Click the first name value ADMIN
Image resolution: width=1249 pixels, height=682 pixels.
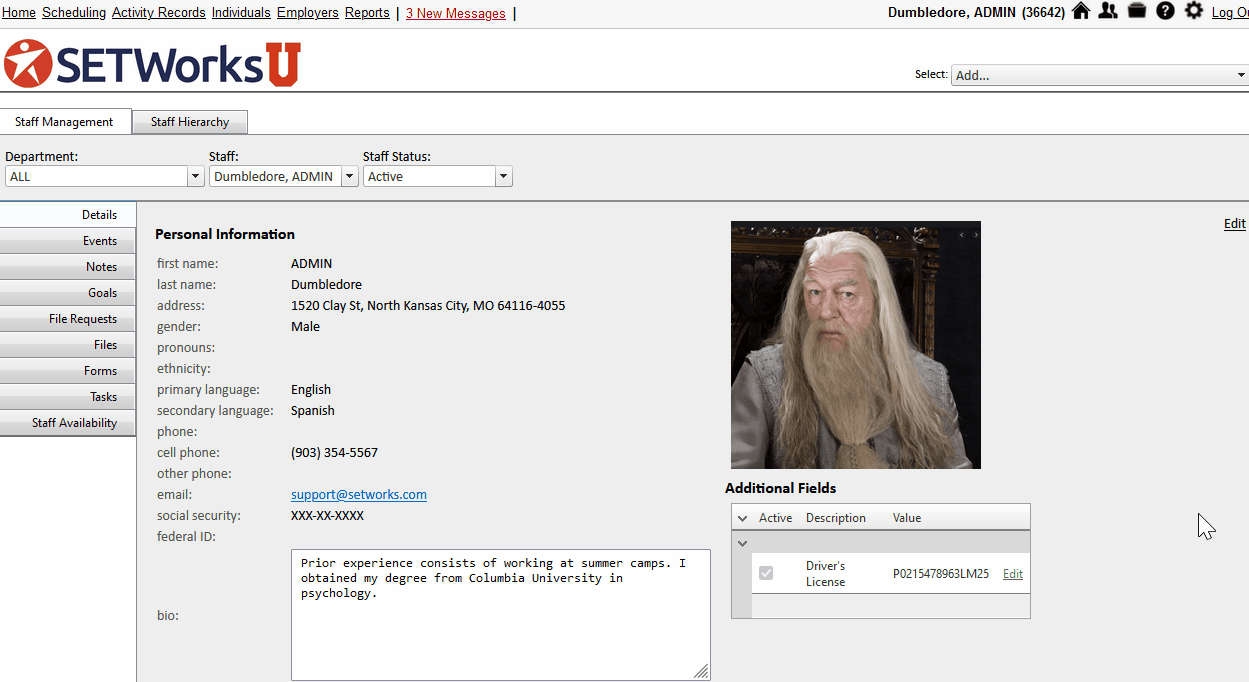(311, 263)
